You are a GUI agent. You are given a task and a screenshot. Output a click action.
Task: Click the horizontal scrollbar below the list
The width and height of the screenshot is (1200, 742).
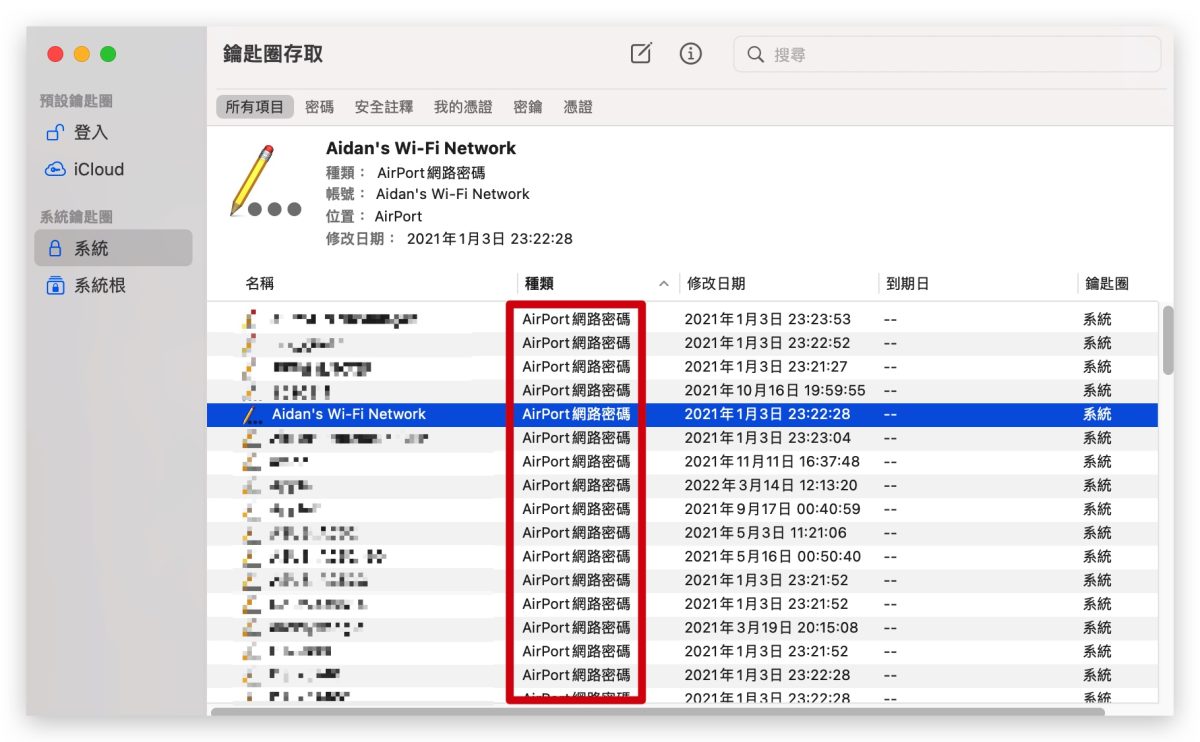click(x=658, y=711)
